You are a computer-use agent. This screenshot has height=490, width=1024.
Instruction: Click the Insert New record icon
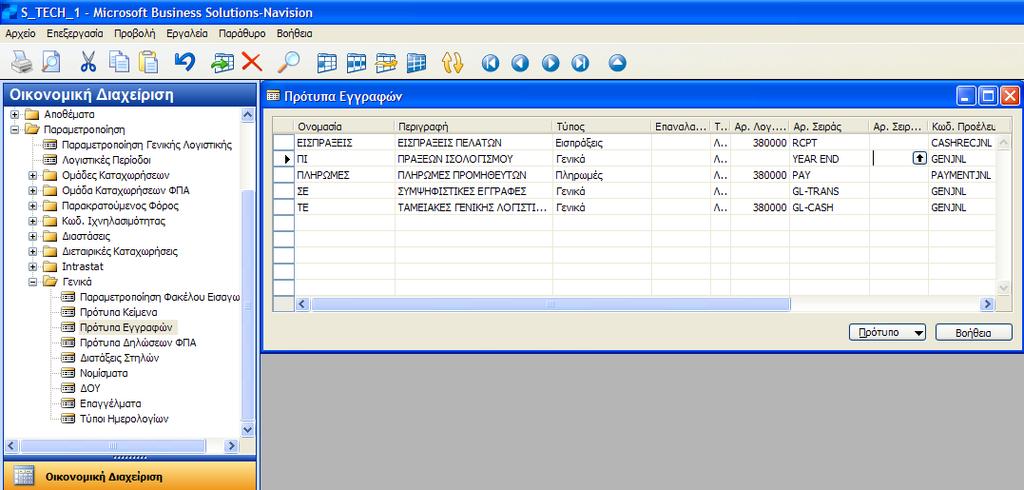(x=223, y=63)
